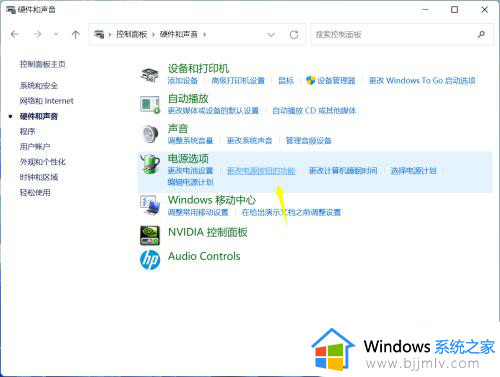Open 设备管理器 link
Viewport: 500px width, 377px height.
[336, 80]
